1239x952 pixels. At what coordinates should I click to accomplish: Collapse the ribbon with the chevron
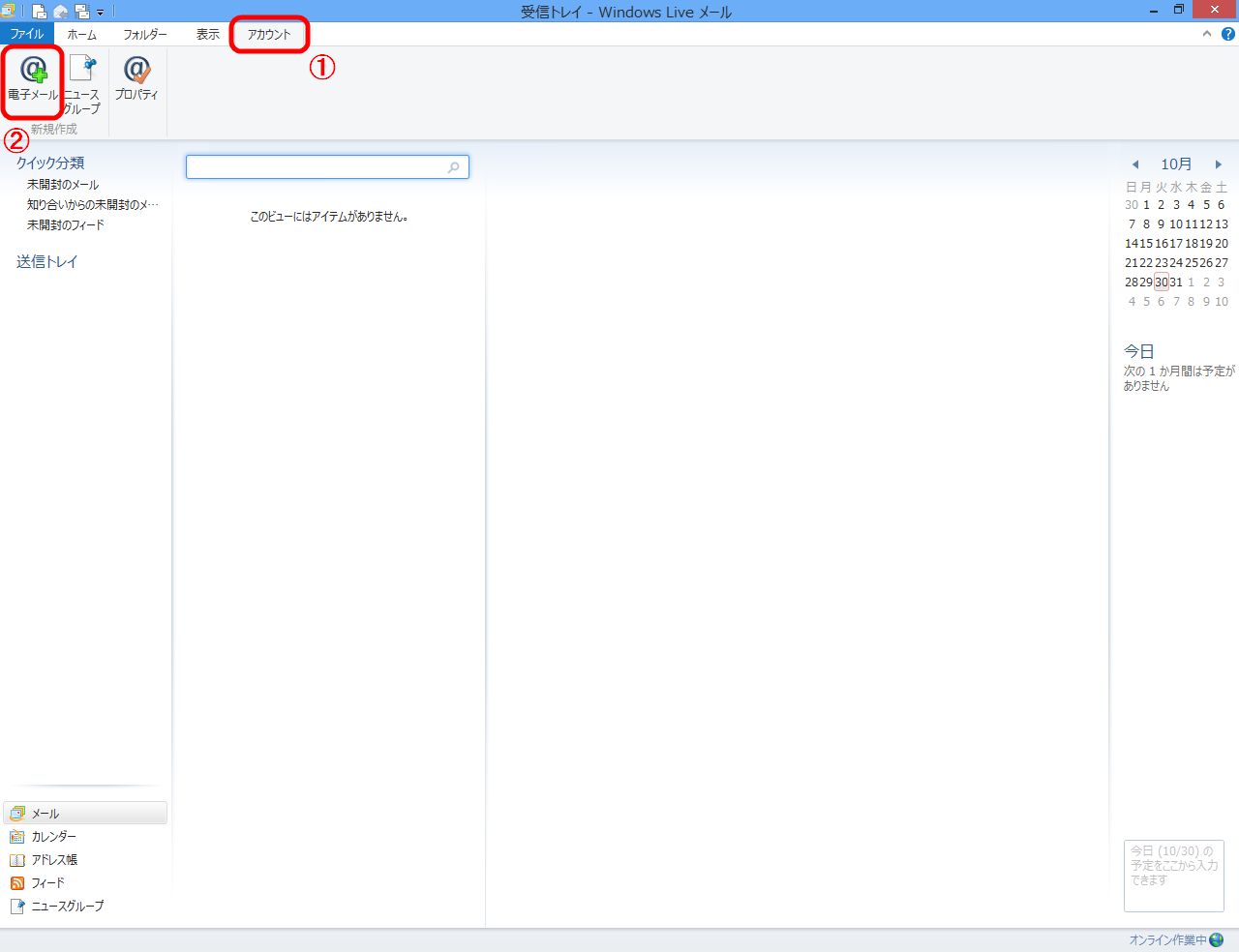tap(1207, 34)
